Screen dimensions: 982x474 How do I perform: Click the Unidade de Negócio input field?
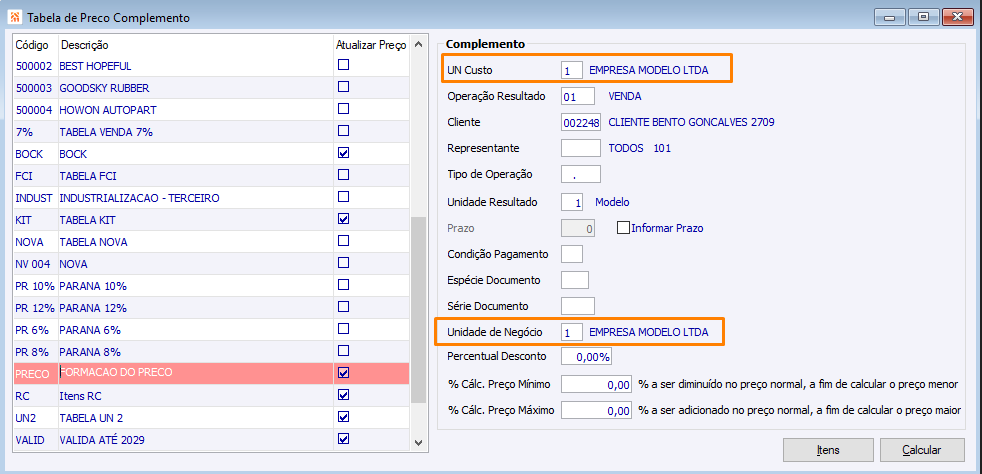[x=572, y=332]
